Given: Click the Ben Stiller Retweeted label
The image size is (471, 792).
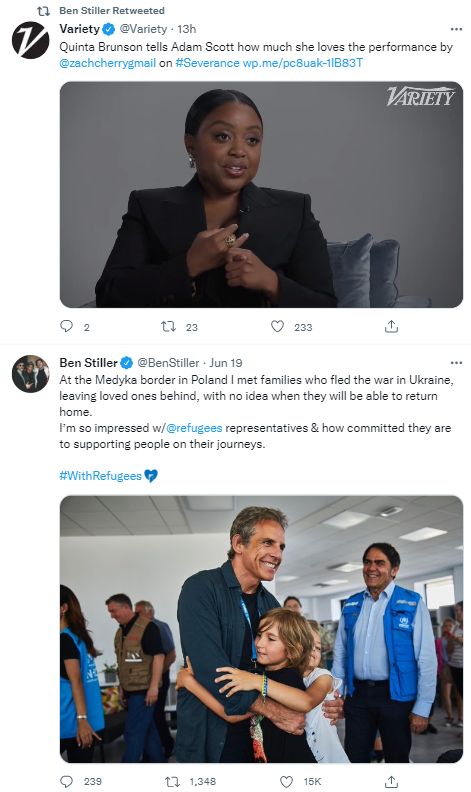Looking at the screenshot, I should point(112,11).
